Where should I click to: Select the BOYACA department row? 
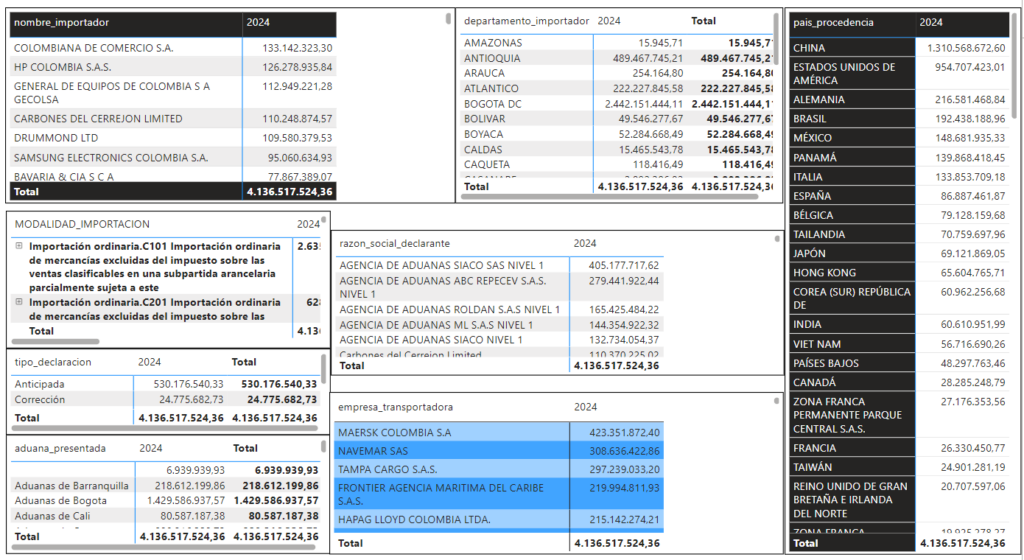click(617, 134)
